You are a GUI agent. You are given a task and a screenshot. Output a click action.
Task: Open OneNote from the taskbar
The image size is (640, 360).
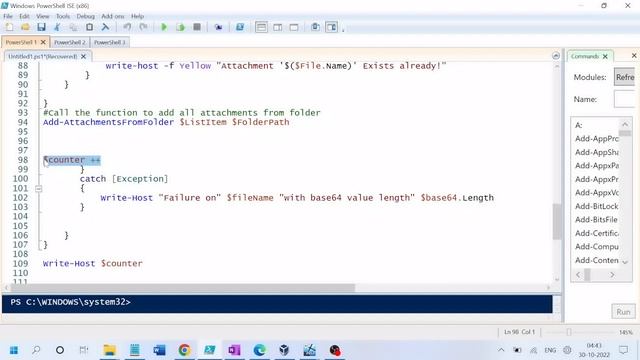pyautogui.click(x=234, y=350)
